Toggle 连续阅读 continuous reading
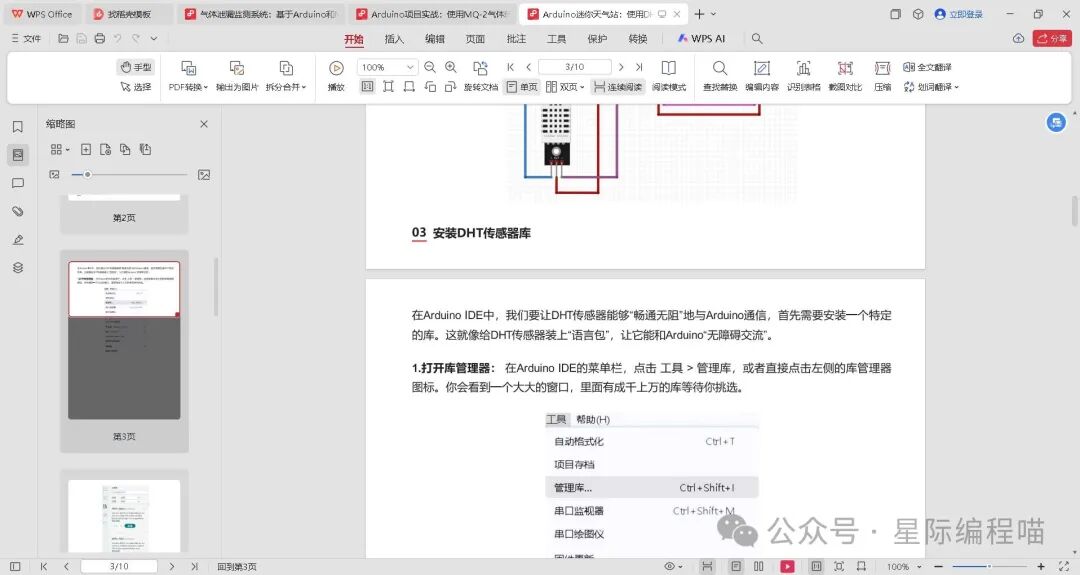This screenshot has width=1080, height=575. [x=618, y=87]
